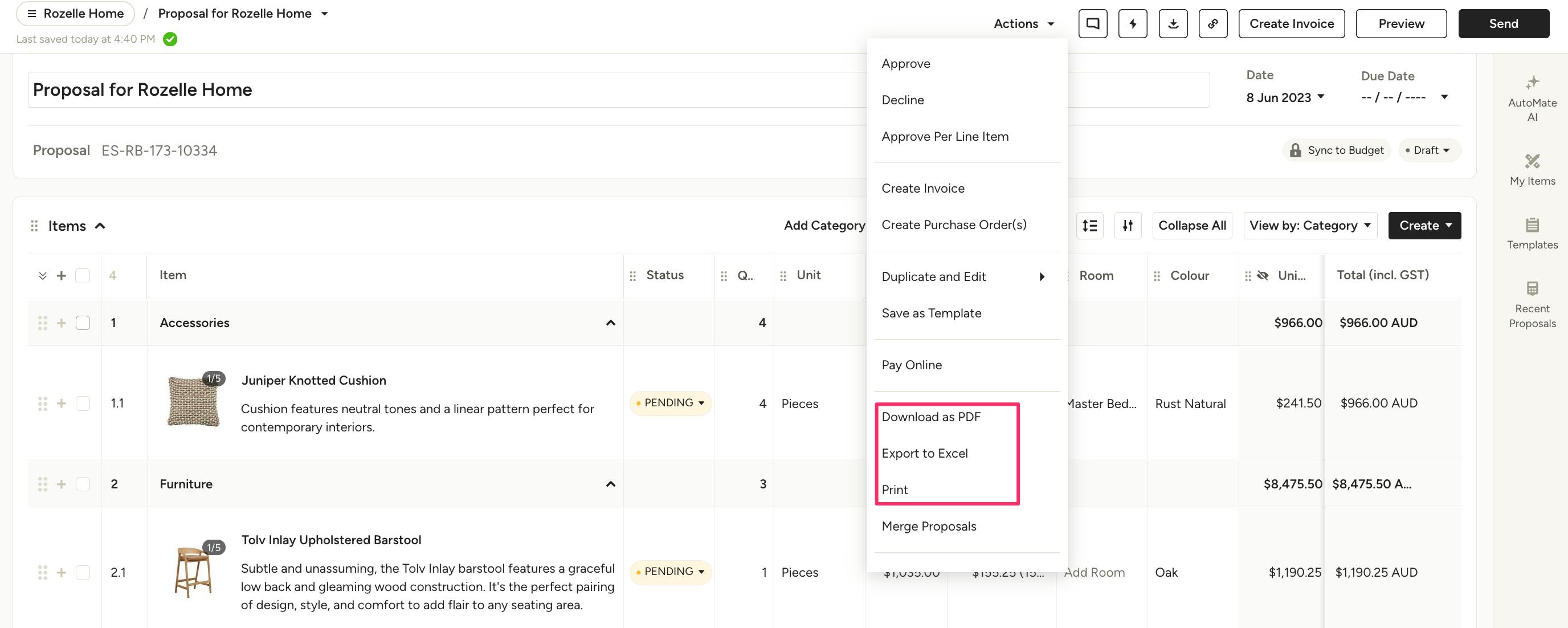1568x628 pixels.
Task: Click the download icon in top toolbar
Action: [x=1173, y=24]
